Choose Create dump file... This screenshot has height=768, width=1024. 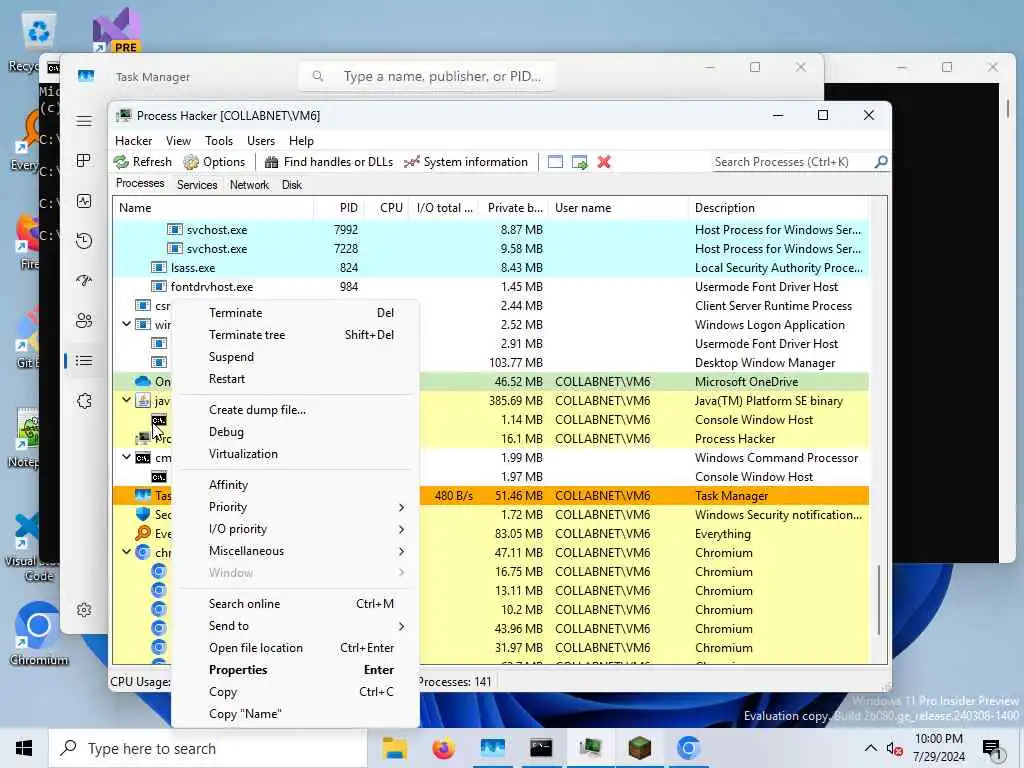coord(295,409)
